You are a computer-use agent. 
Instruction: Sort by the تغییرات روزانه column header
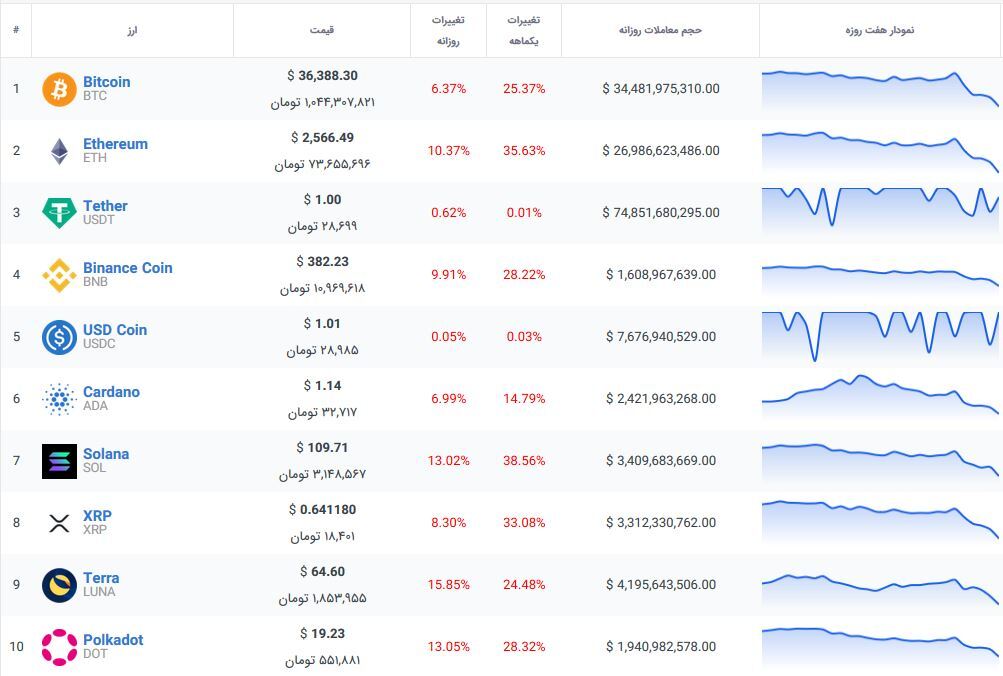pyautogui.click(x=448, y=30)
